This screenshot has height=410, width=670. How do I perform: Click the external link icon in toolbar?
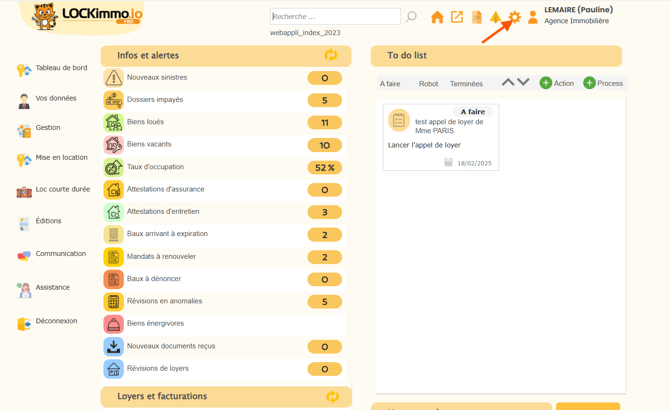[457, 17]
